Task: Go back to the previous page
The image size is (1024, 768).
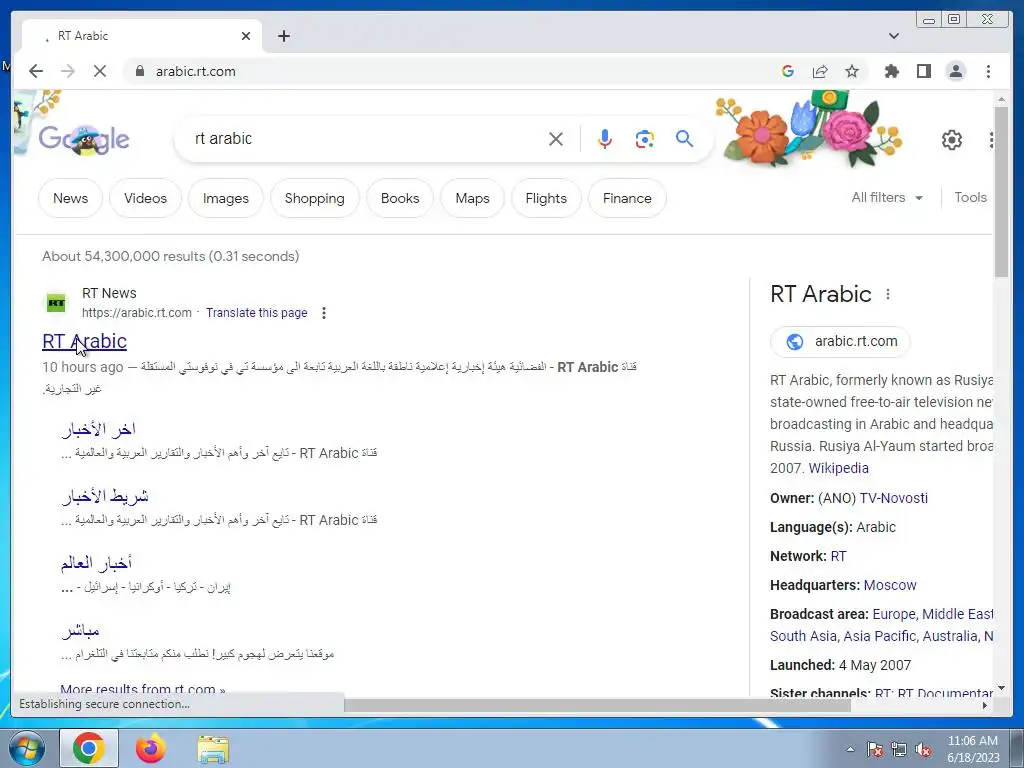Action: coord(36,71)
